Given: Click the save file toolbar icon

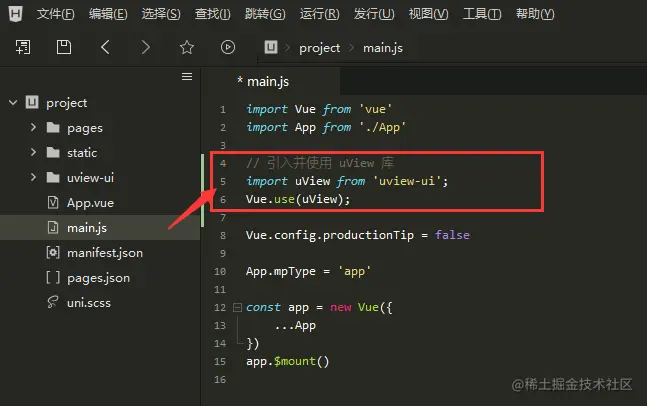Looking at the screenshot, I should coord(64,47).
